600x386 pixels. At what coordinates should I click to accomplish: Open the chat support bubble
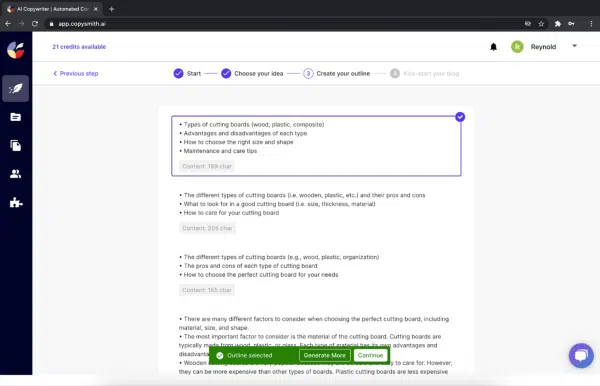click(x=581, y=355)
